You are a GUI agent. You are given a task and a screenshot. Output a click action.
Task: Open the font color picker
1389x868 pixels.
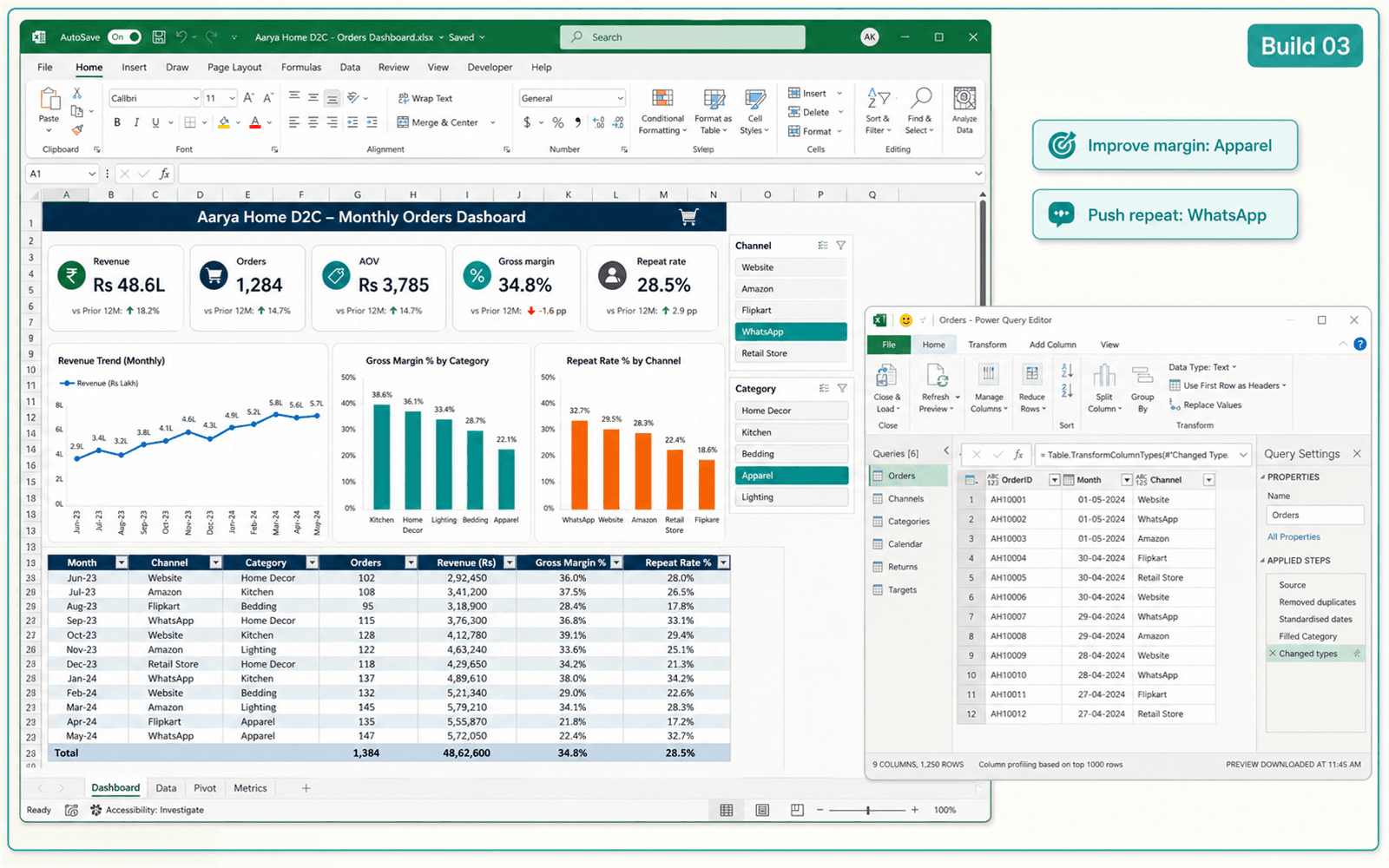(270, 122)
